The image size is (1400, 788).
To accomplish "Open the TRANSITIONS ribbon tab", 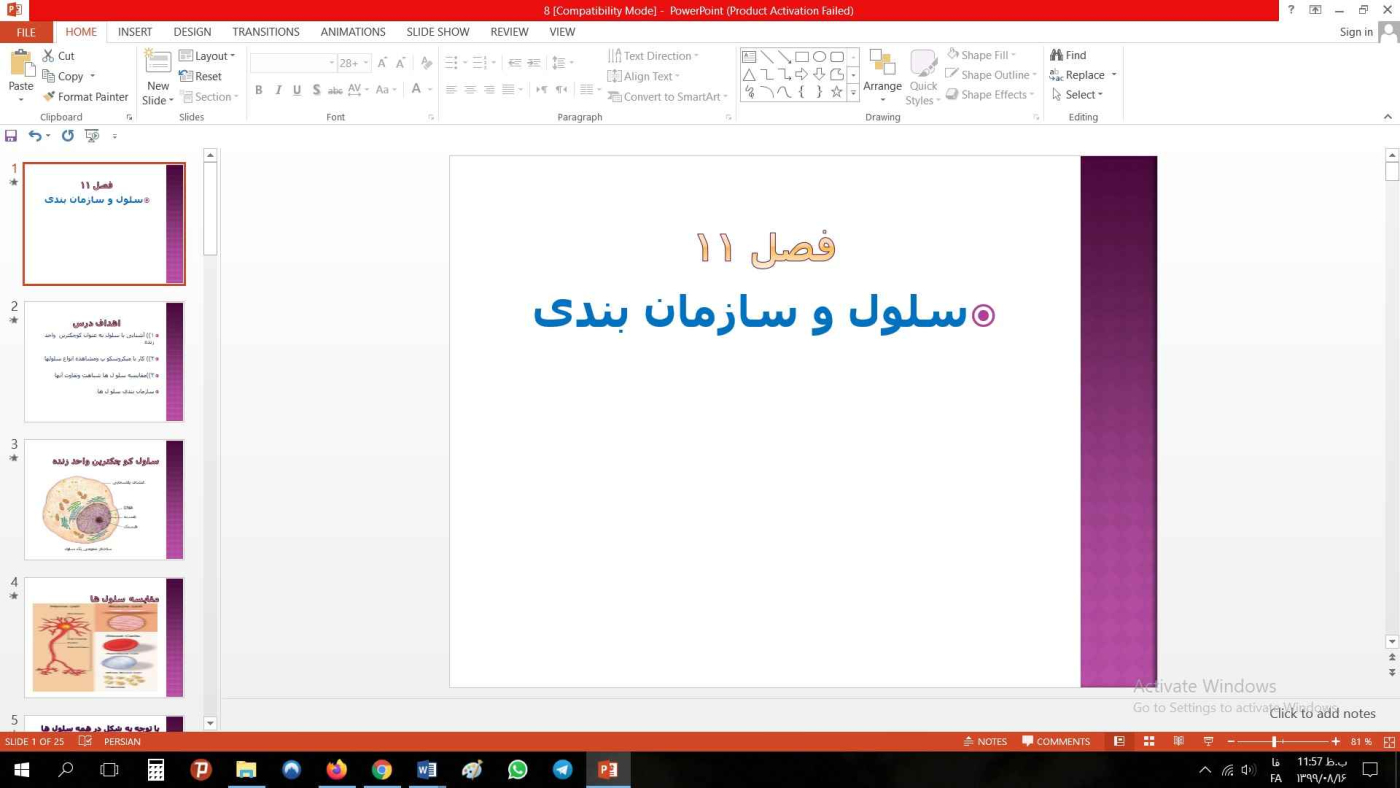I will pos(265,32).
